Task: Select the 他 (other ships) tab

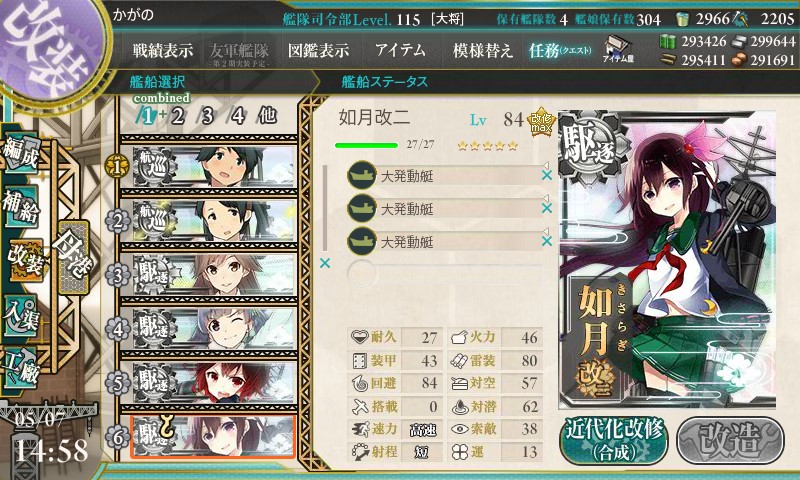Action: (267, 115)
